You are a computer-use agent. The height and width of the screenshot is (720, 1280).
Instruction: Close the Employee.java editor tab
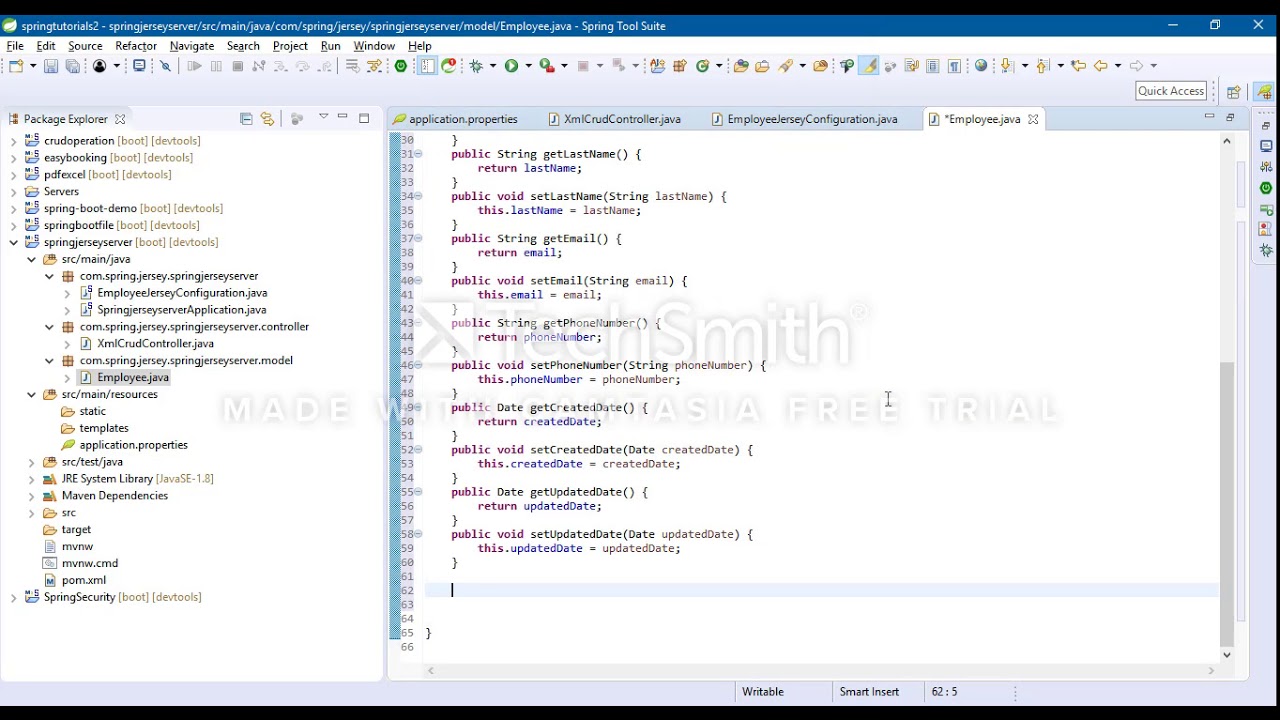point(1033,119)
